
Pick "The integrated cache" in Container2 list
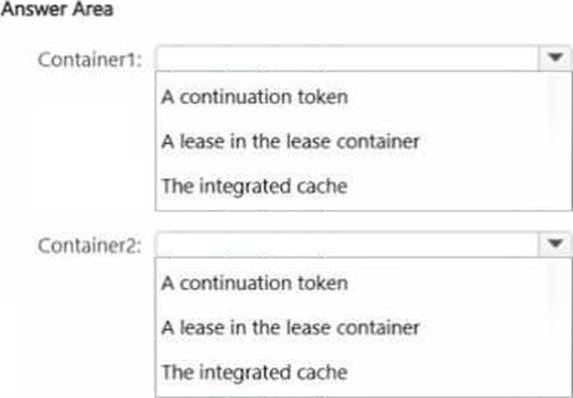coord(254,372)
